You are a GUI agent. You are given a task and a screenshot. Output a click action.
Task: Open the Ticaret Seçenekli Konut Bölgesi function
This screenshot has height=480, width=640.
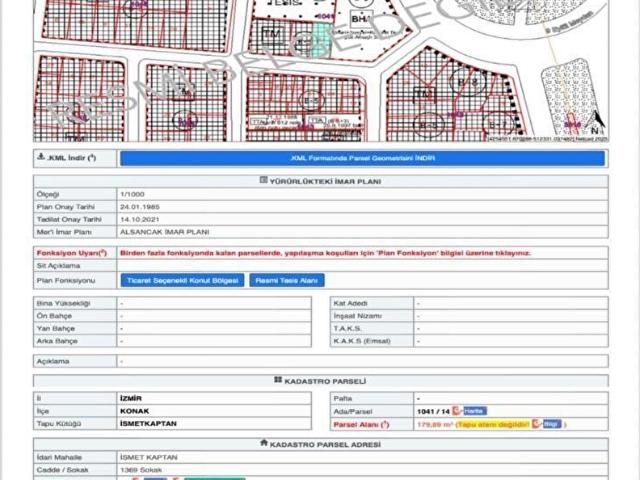pos(182,280)
